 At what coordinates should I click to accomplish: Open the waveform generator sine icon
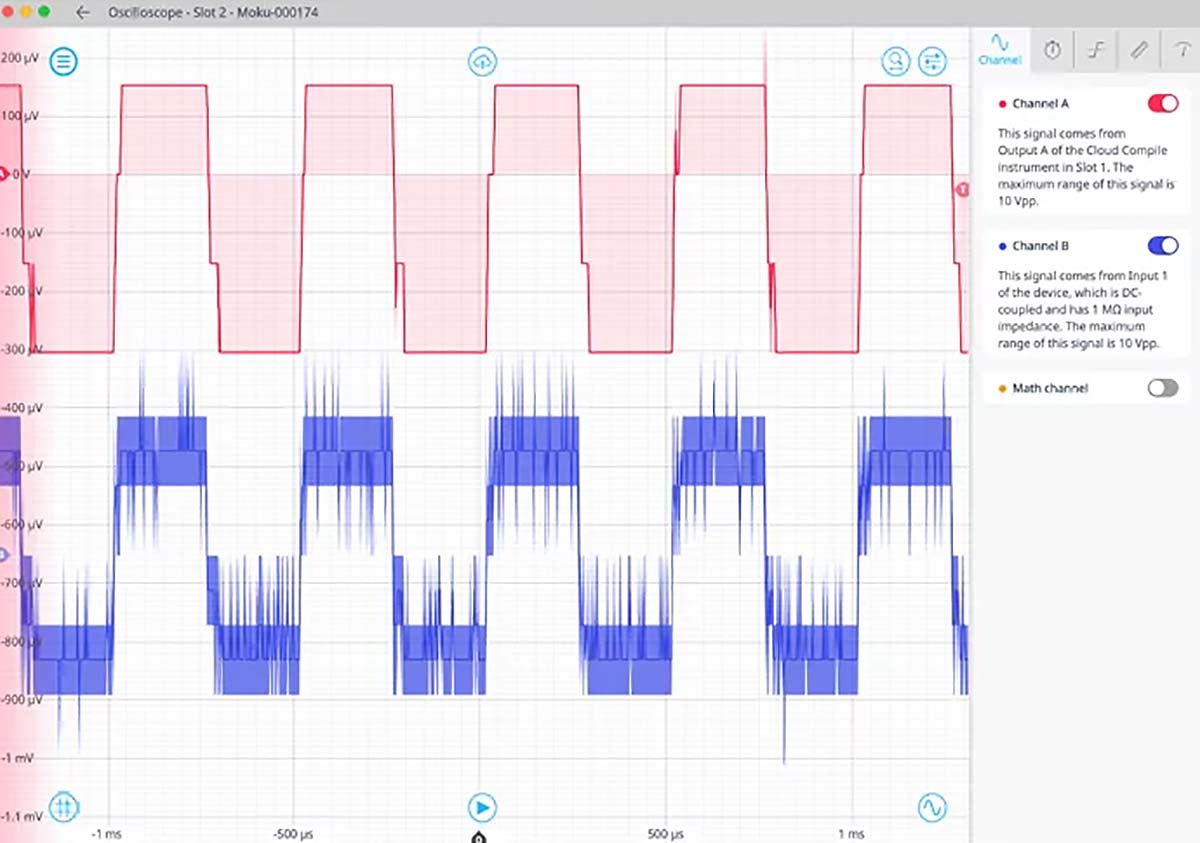932,806
